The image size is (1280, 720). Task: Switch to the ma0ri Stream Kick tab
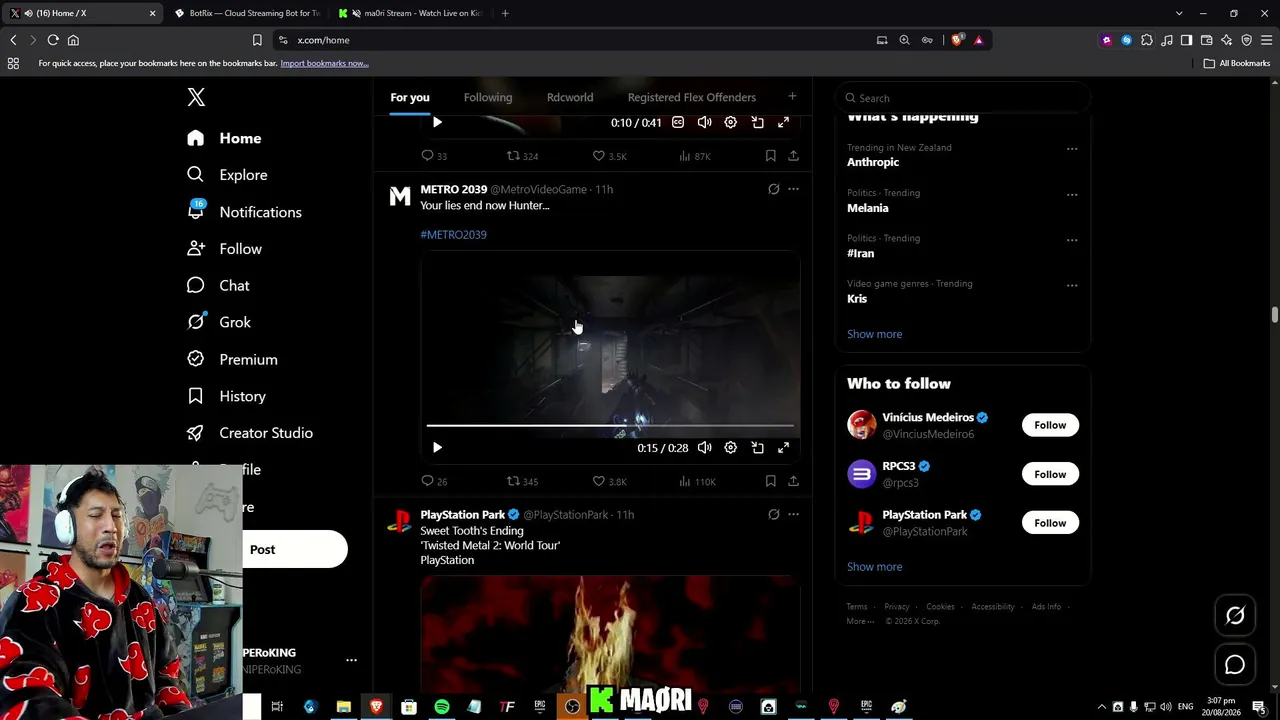[409, 13]
